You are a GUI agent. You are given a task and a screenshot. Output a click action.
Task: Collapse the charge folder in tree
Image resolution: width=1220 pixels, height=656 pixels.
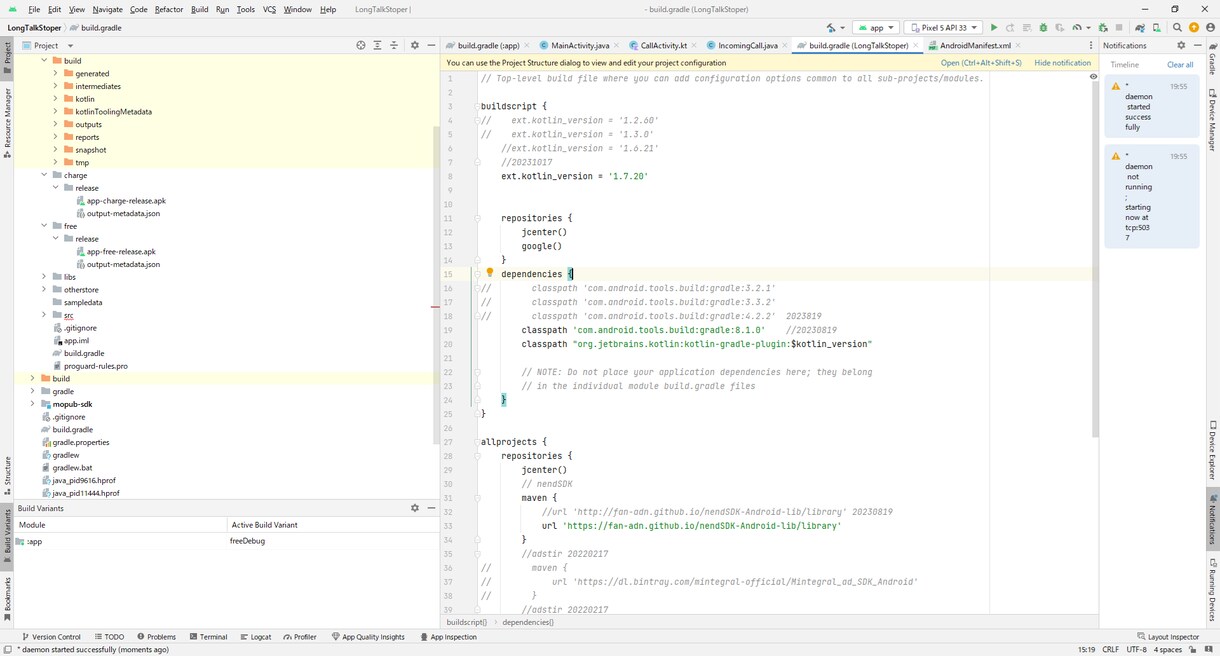[x=44, y=175]
